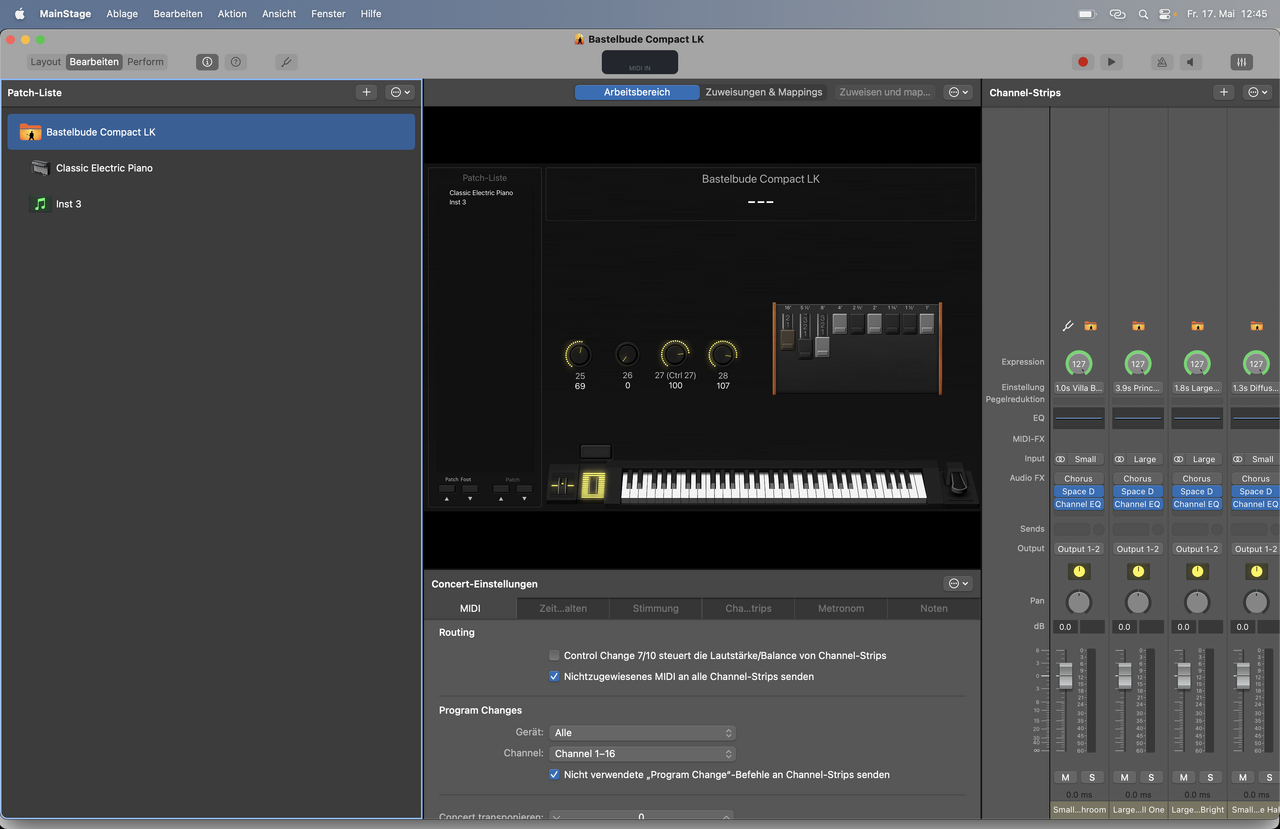Image resolution: width=1280 pixels, height=829 pixels.
Task: Open the Stimmung settings tab
Action: (656, 608)
